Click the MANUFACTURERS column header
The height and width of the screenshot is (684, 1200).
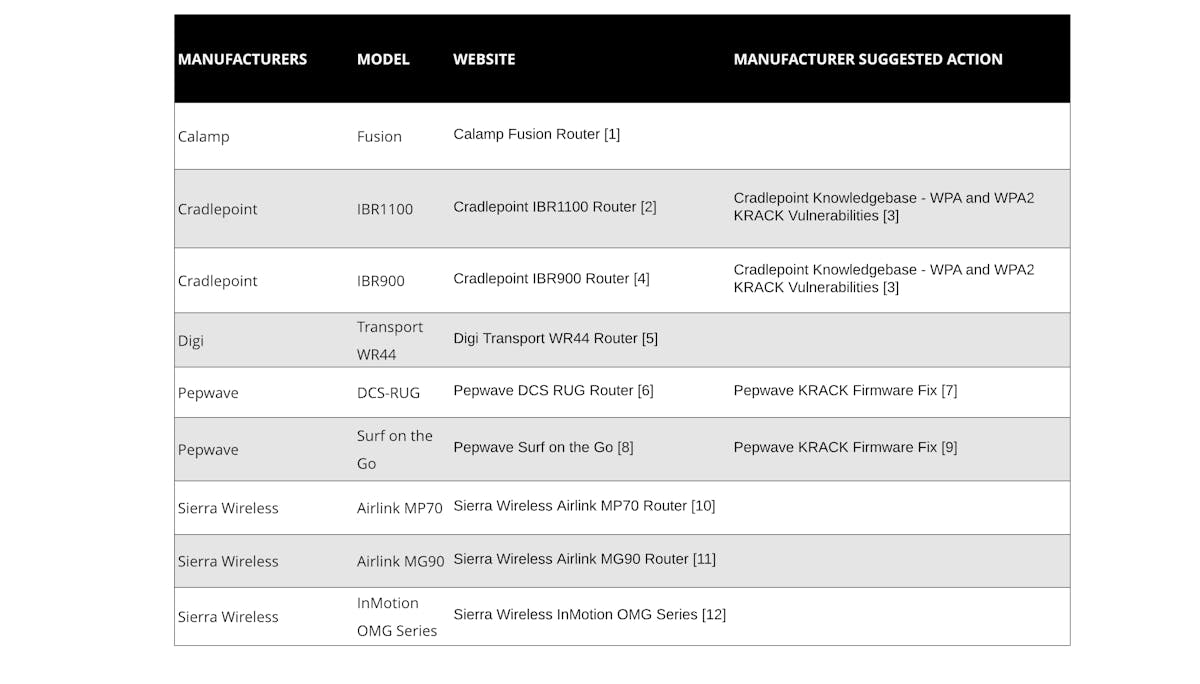tap(242, 59)
